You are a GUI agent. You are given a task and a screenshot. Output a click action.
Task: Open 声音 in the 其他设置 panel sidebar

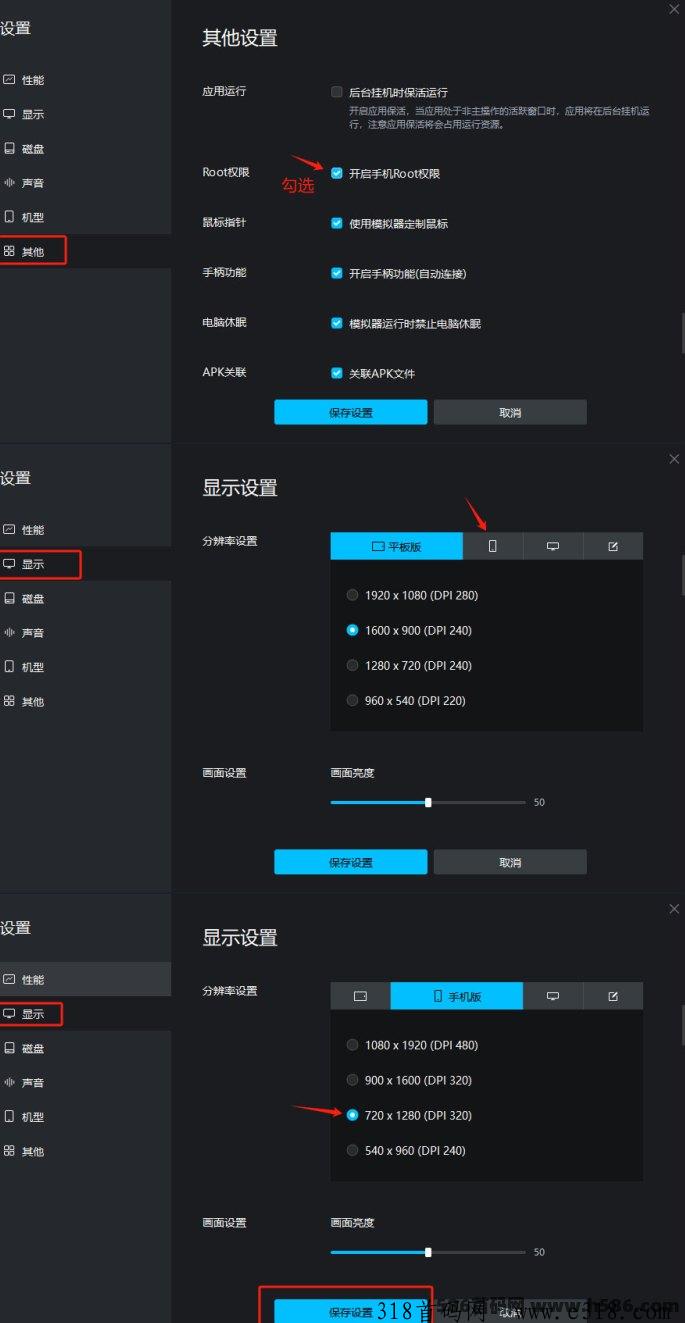(x=32, y=183)
